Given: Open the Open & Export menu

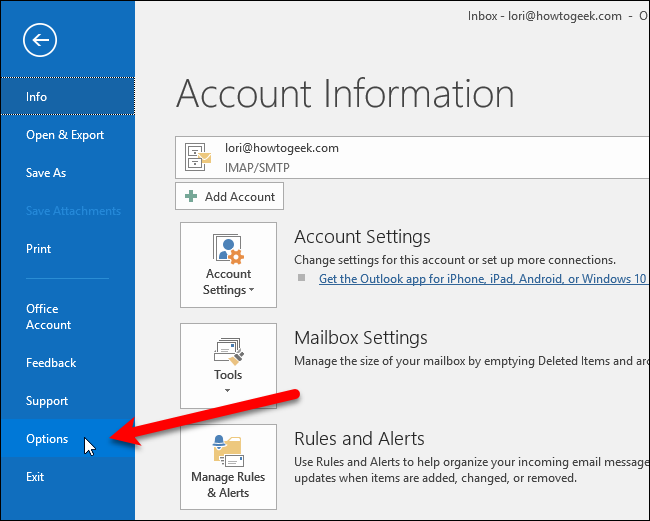Looking at the screenshot, I should [x=65, y=135].
